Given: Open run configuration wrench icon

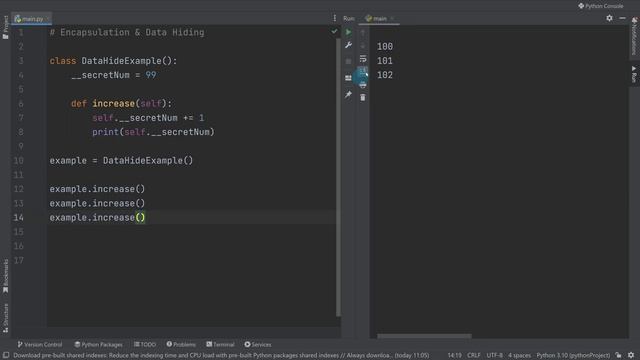Looking at the screenshot, I should point(348,45).
